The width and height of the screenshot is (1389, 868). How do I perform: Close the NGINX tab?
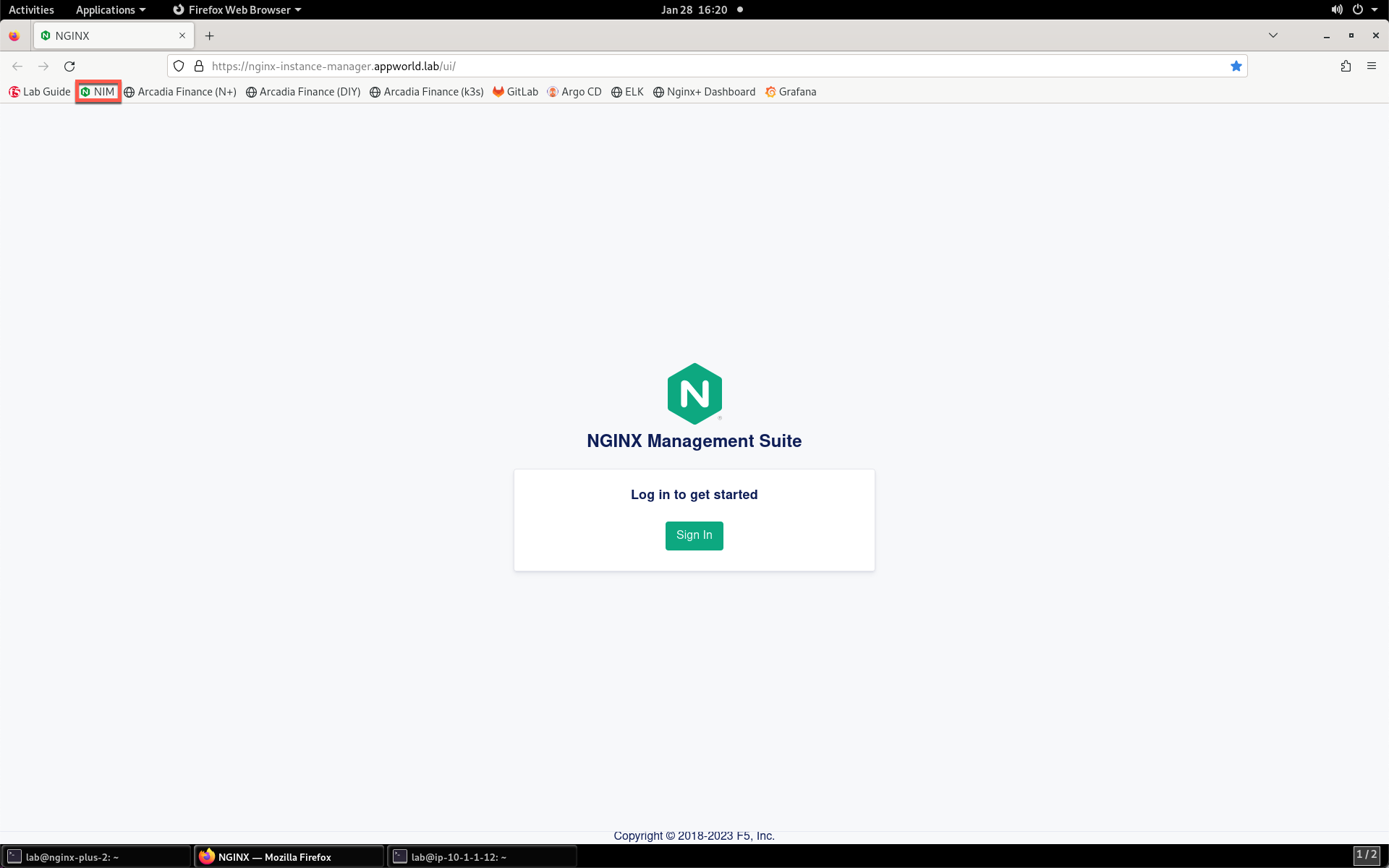click(x=182, y=35)
